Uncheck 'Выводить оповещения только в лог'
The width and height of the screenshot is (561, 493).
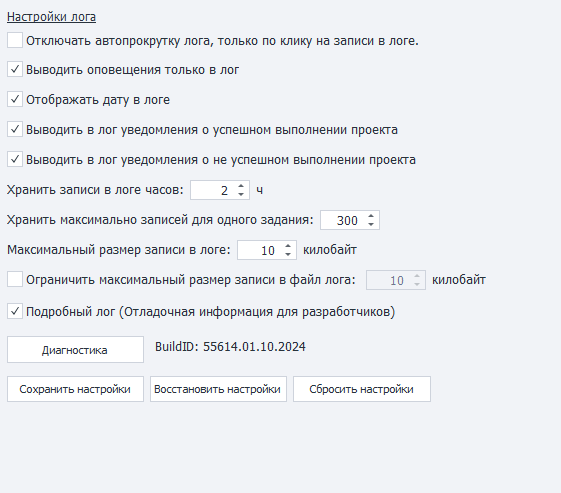15,69
